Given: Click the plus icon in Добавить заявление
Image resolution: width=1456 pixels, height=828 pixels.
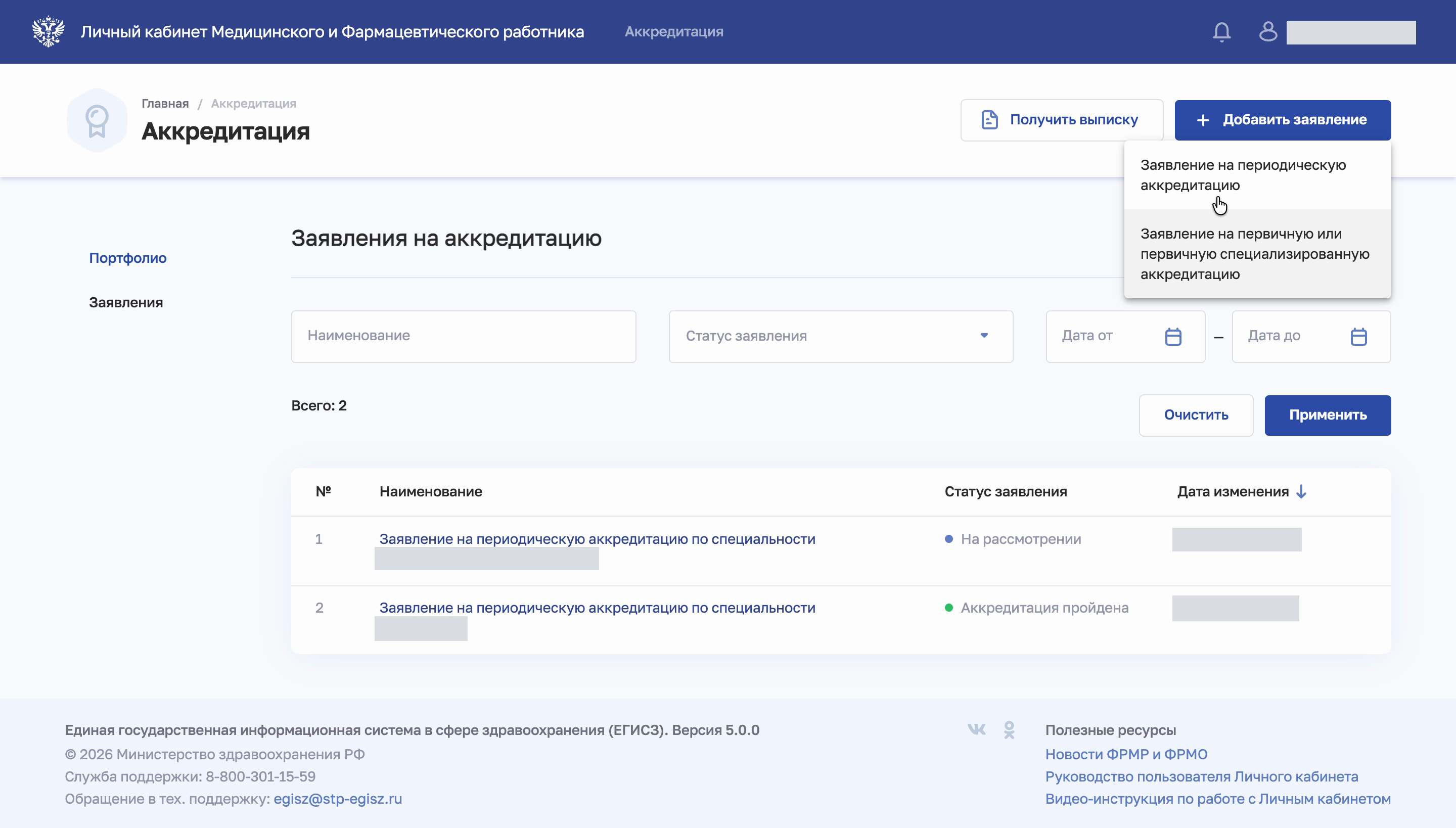Looking at the screenshot, I should [1203, 120].
